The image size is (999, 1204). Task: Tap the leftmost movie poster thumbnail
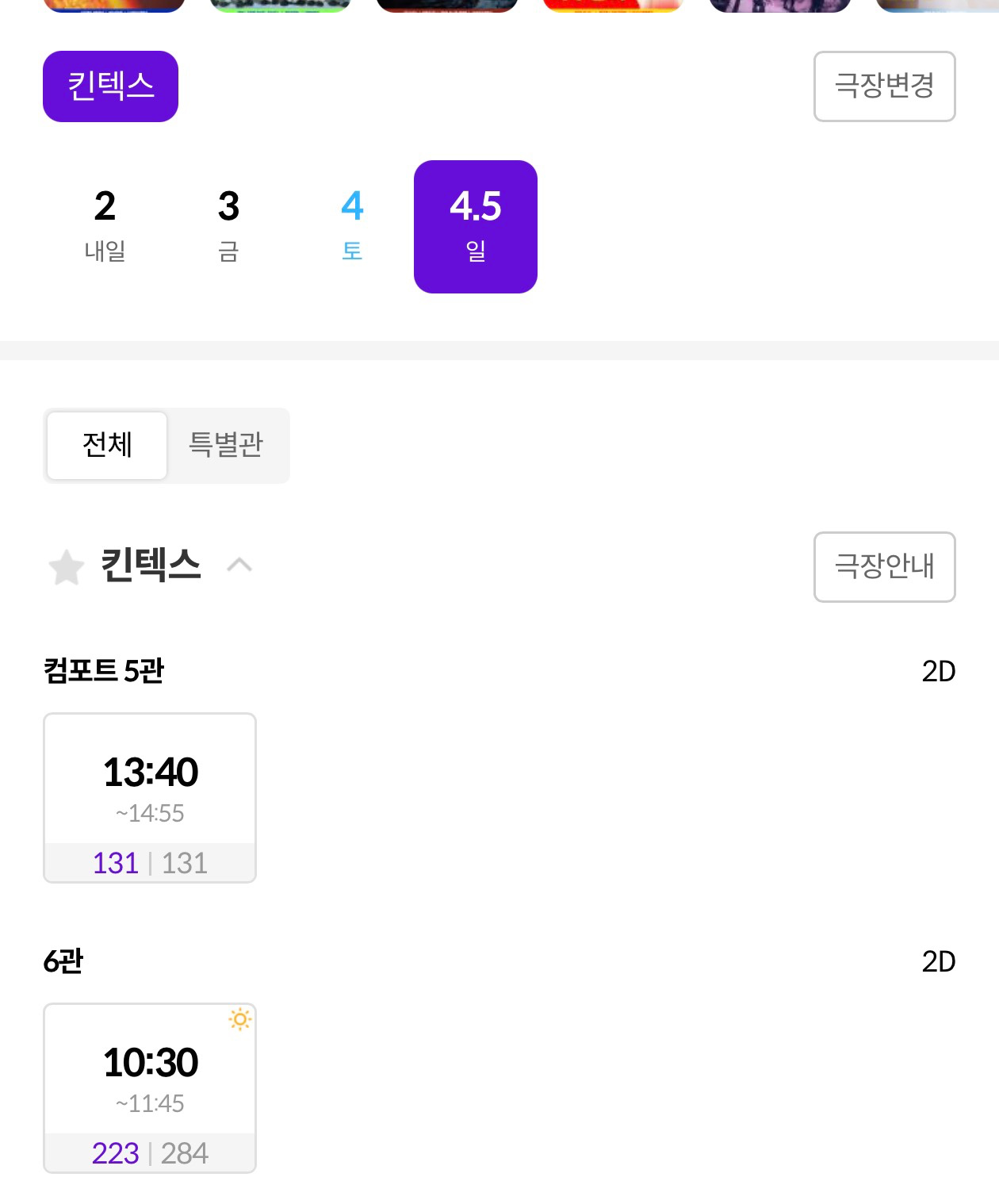(114, 5)
